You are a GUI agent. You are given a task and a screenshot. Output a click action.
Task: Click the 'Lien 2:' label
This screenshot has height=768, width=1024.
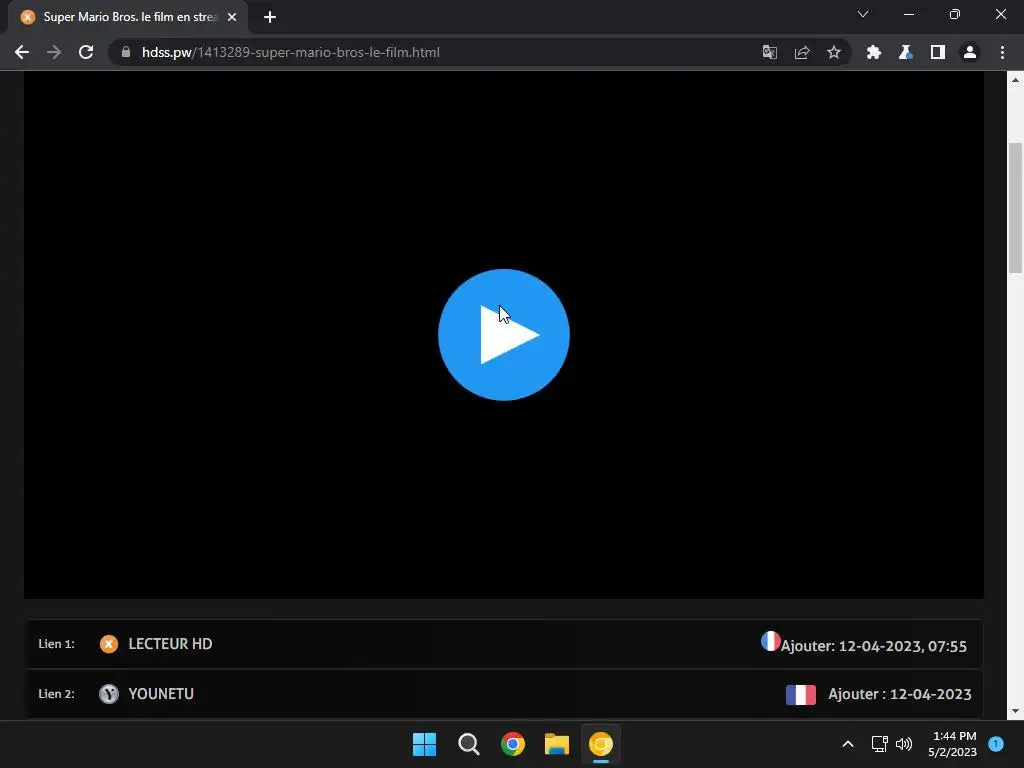[x=56, y=694]
